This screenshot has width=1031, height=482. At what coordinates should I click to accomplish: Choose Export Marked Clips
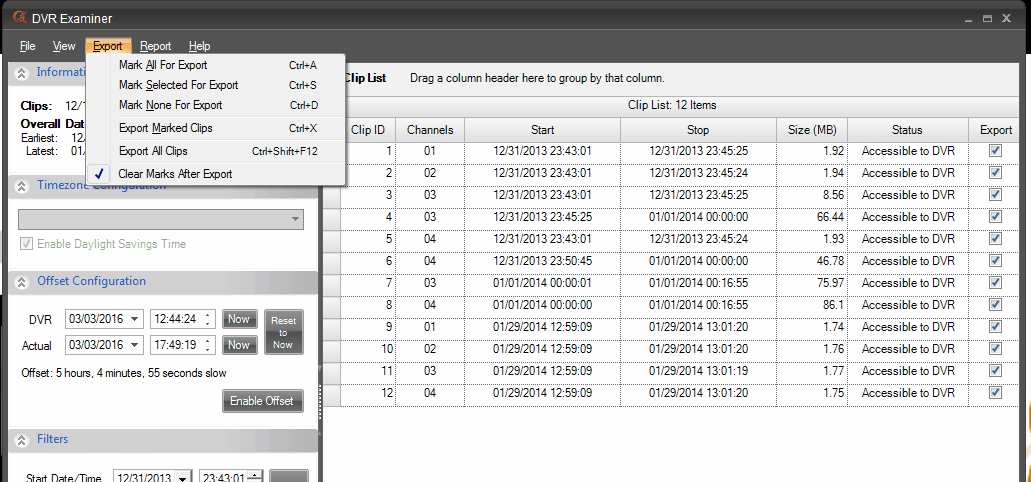(x=216, y=128)
